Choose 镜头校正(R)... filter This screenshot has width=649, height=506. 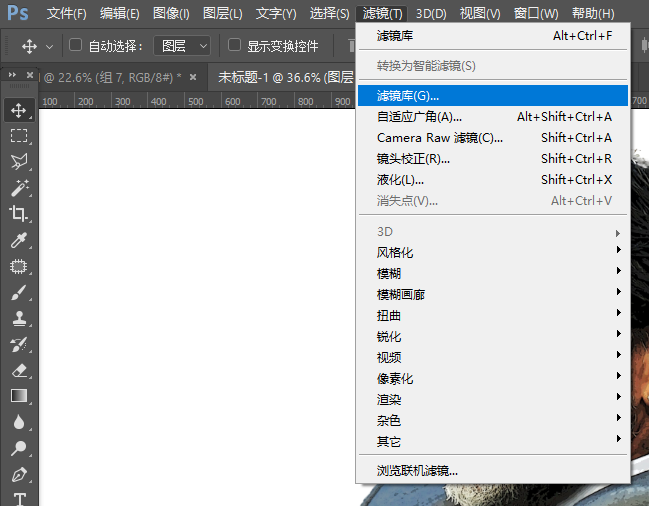(x=493, y=159)
